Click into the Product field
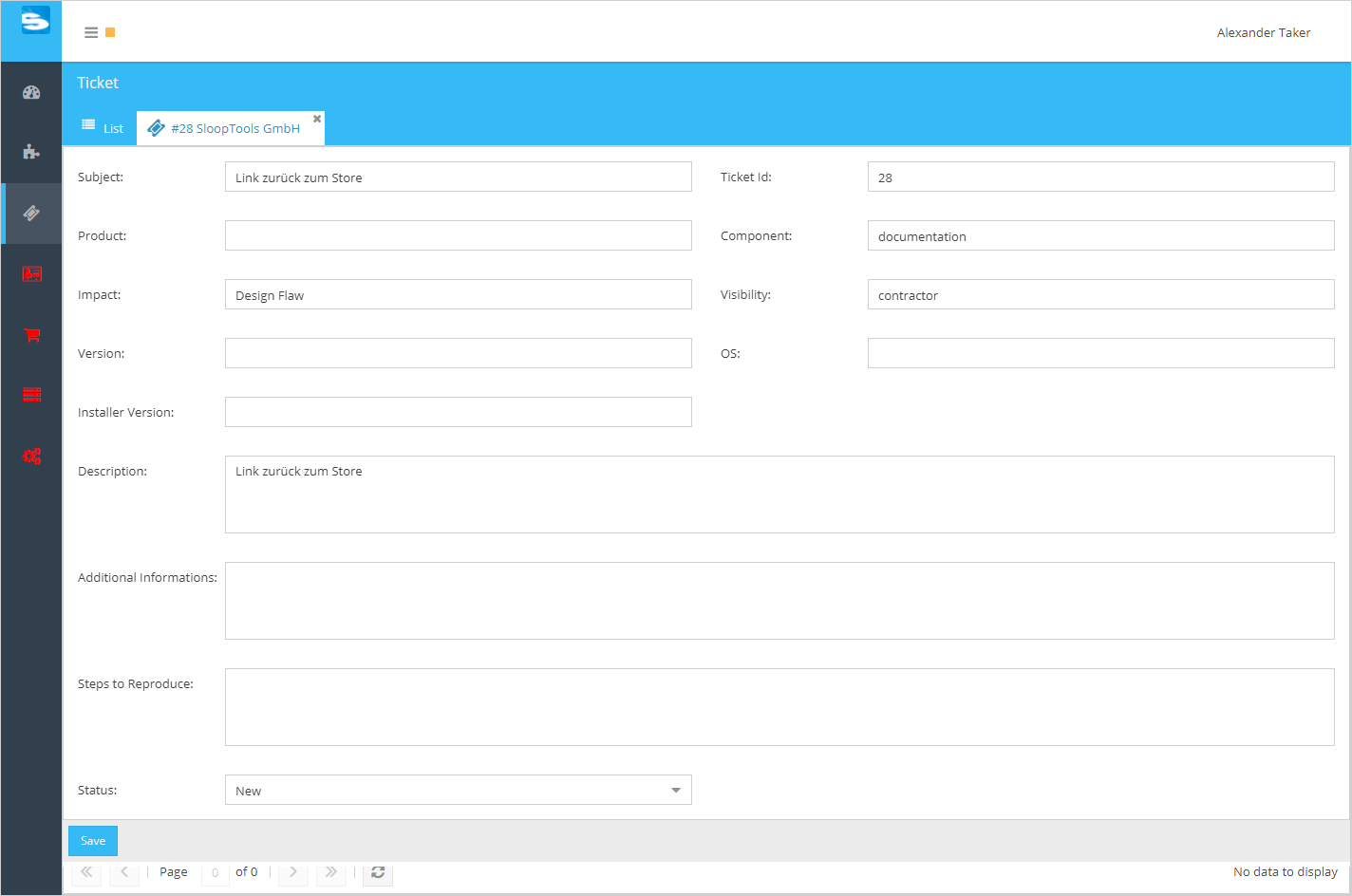1352x896 pixels. pyautogui.click(x=459, y=235)
